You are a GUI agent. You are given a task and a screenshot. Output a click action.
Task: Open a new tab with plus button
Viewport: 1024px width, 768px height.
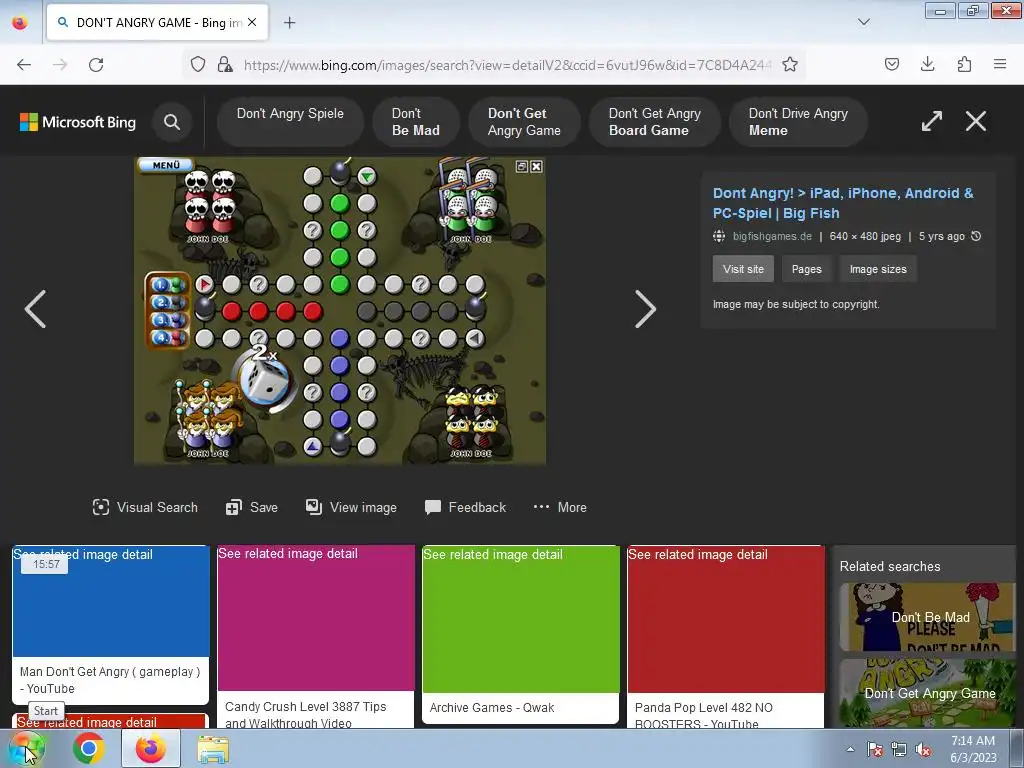pos(289,23)
